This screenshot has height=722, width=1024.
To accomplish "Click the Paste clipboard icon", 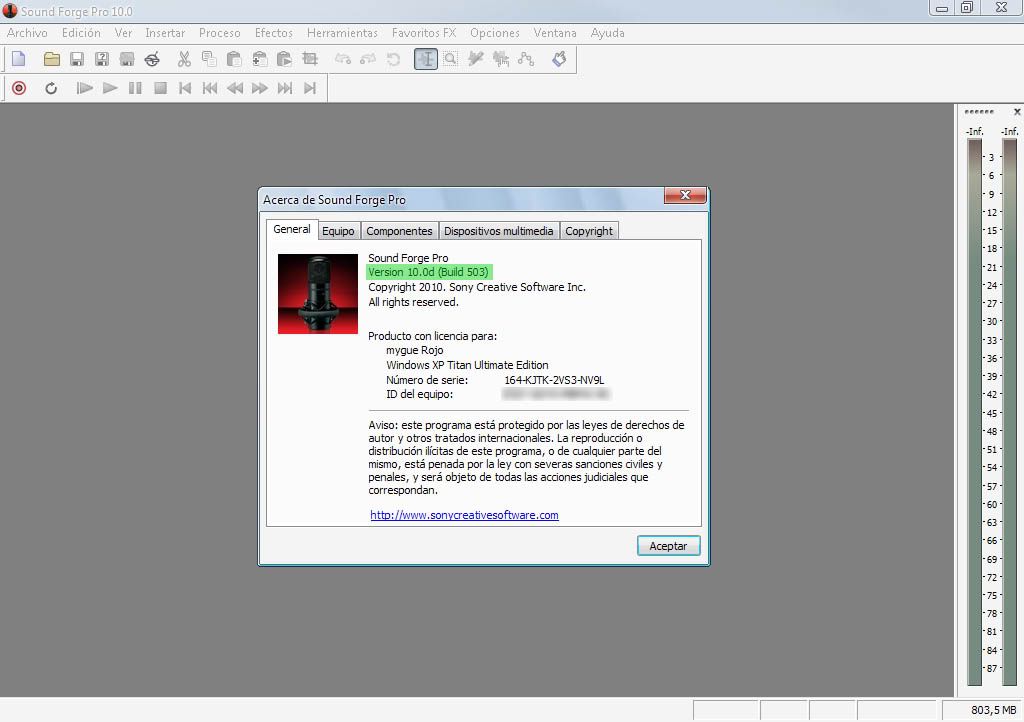I will tap(234, 59).
